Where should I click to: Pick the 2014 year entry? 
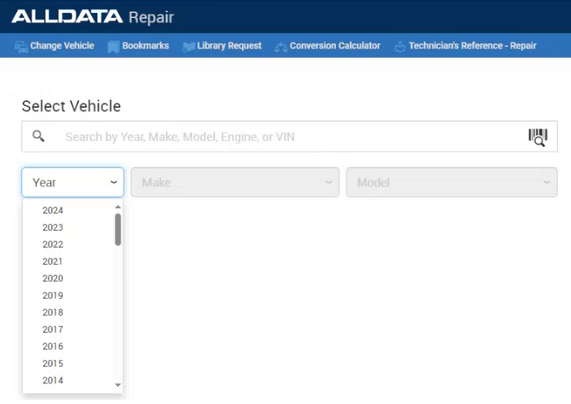(x=53, y=380)
